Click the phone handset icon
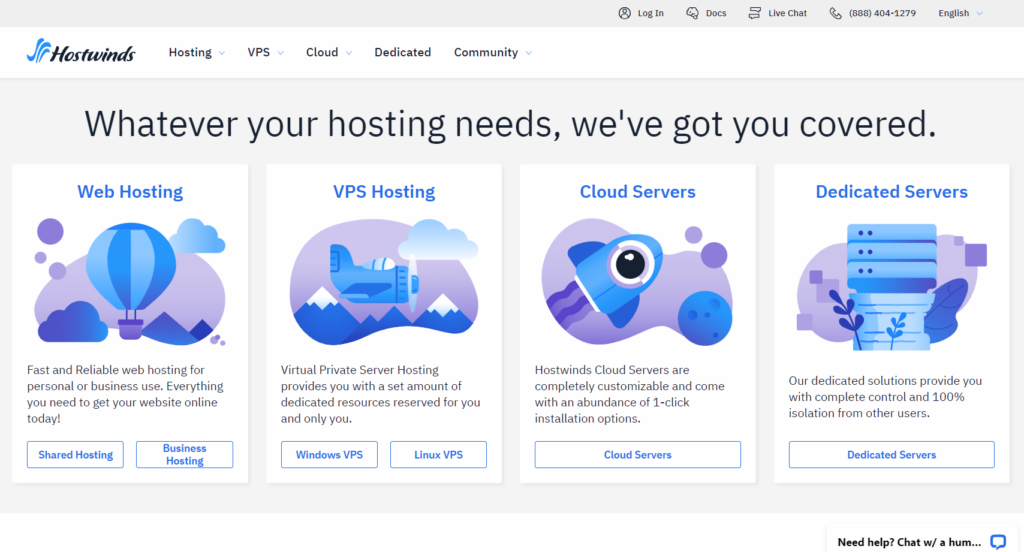Screen dimensions: 1024x552 (x=835, y=13)
